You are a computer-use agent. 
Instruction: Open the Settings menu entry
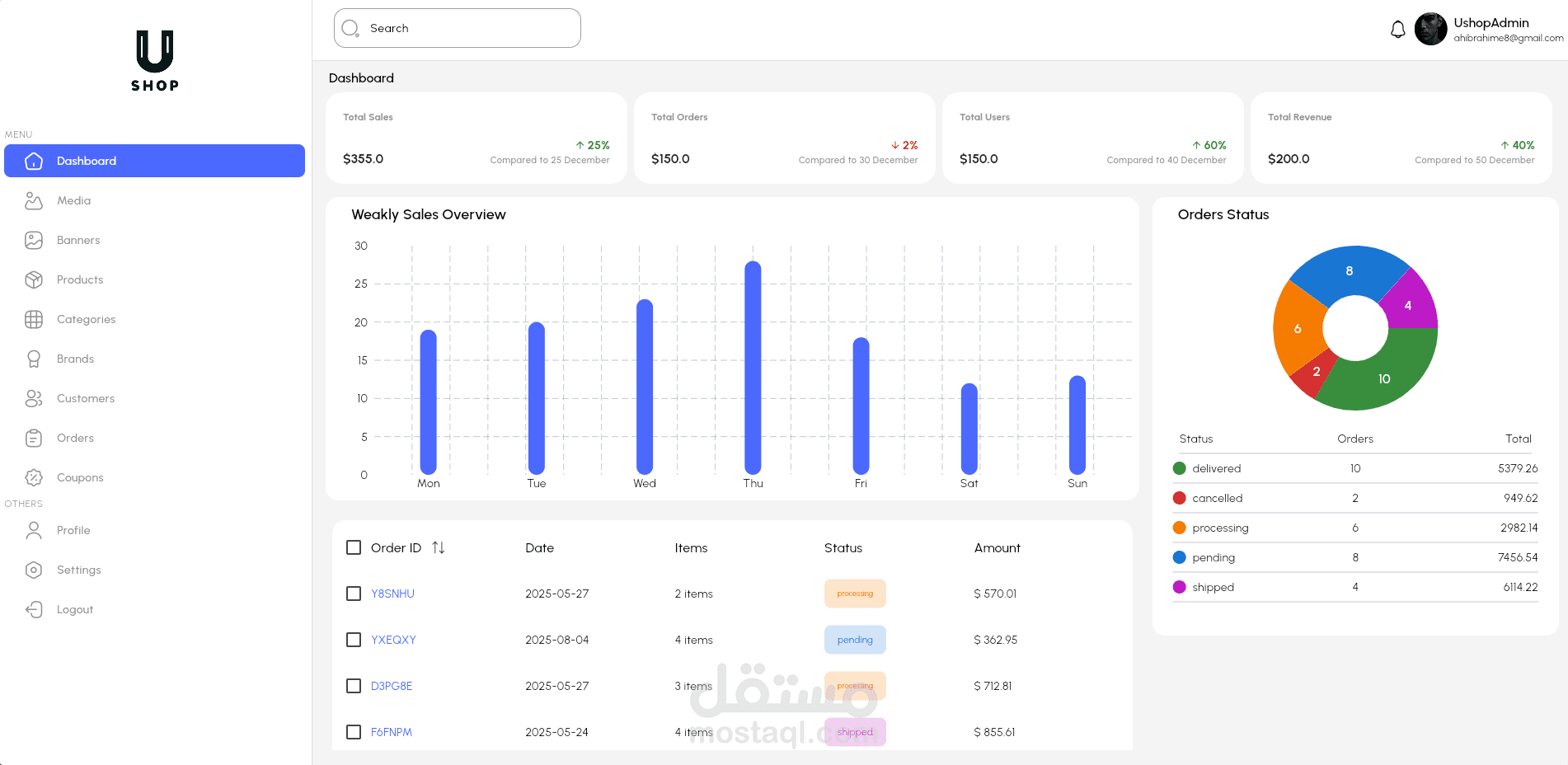click(79, 570)
